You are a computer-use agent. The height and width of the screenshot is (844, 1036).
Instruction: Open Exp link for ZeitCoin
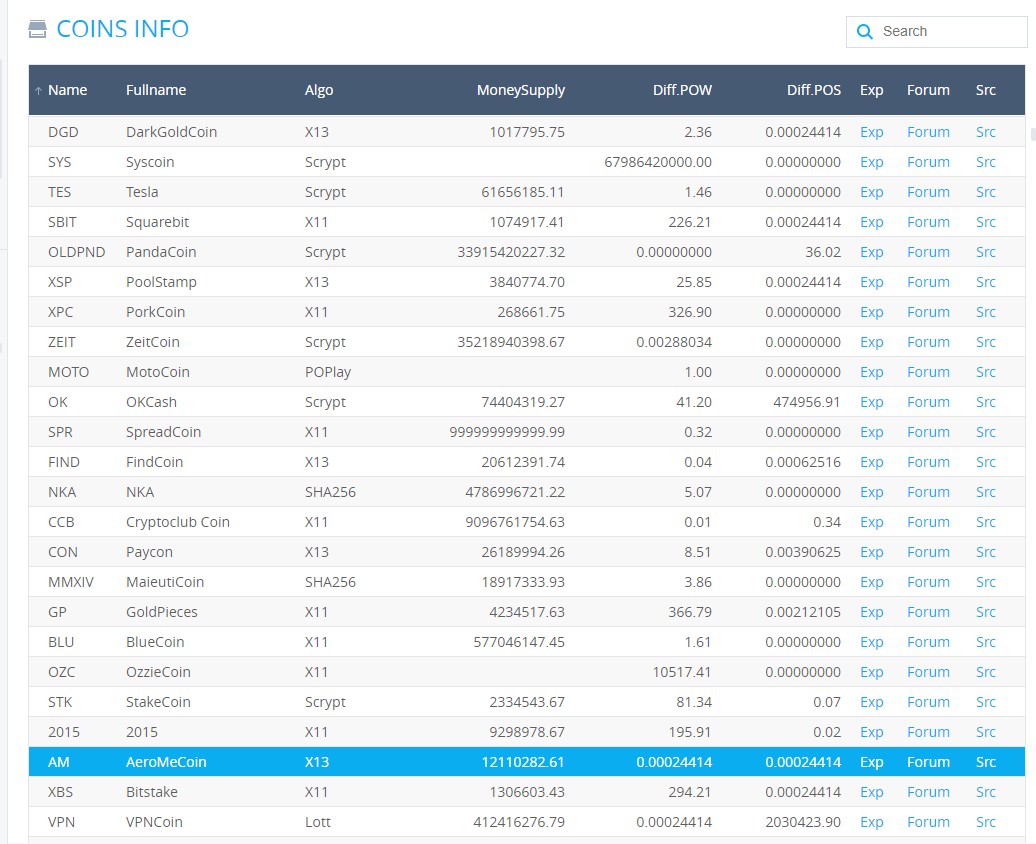coord(871,342)
